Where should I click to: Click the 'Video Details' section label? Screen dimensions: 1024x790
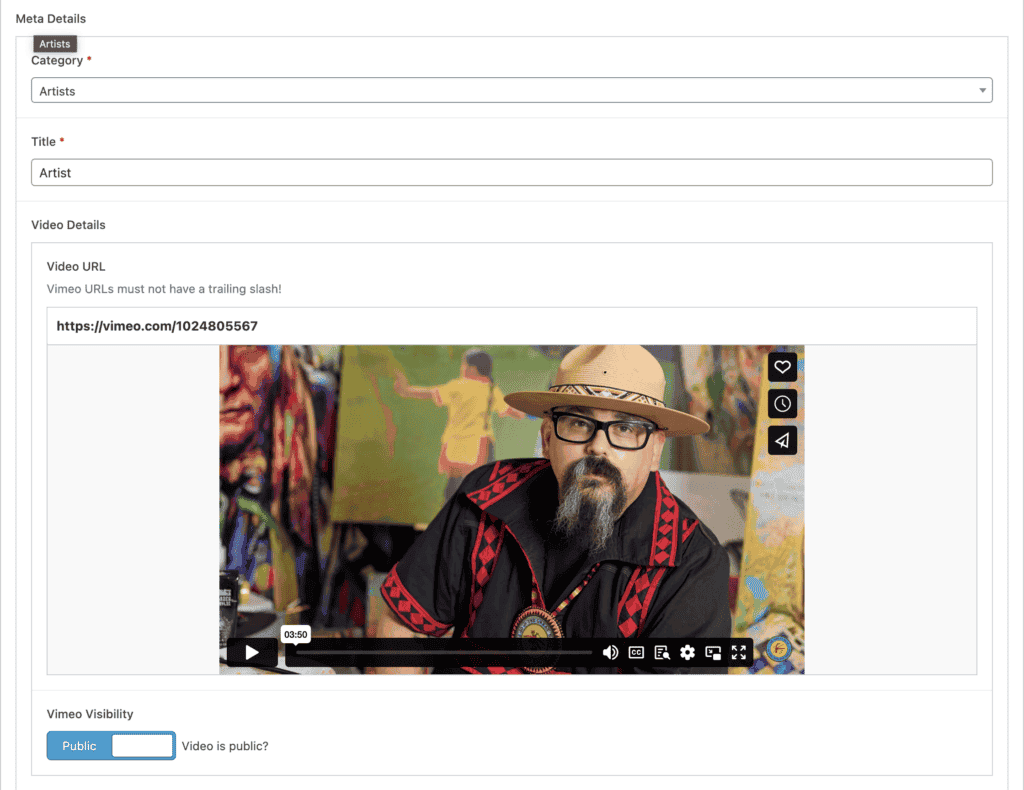tap(69, 225)
